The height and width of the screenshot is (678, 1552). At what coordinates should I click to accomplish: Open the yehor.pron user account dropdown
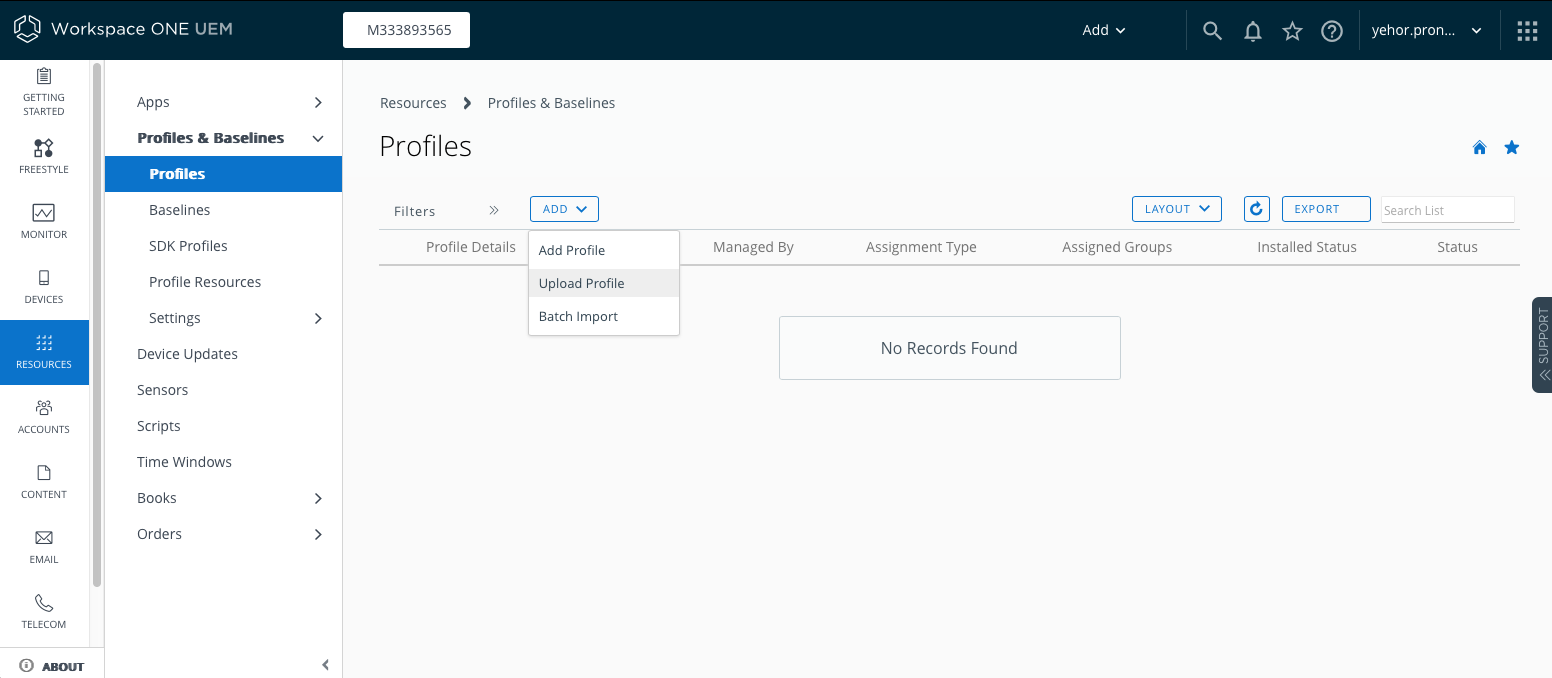coord(1426,30)
